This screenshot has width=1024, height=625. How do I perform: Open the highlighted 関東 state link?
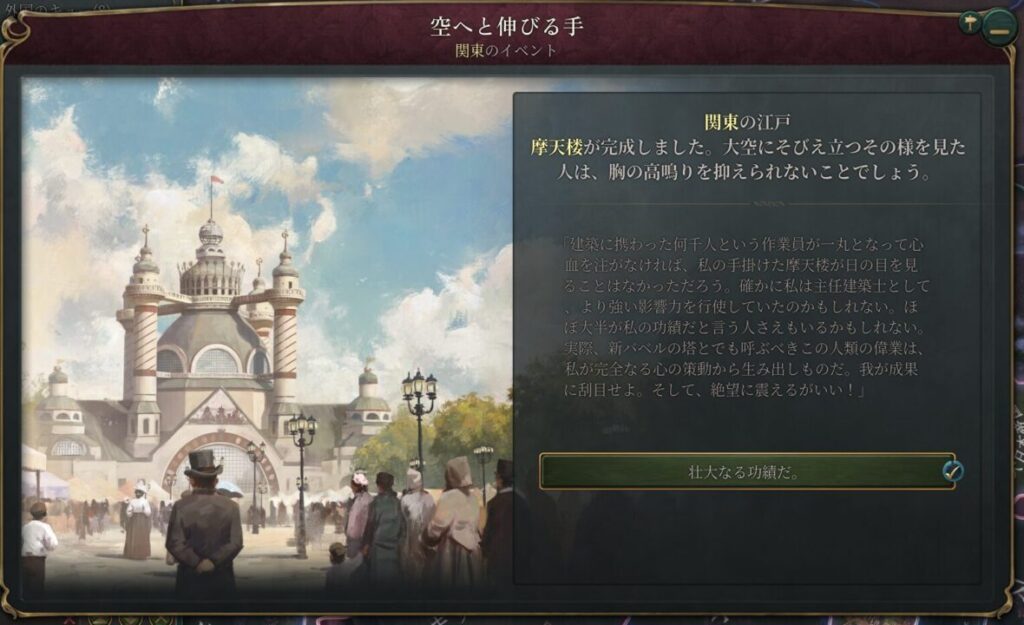click(720, 122)
